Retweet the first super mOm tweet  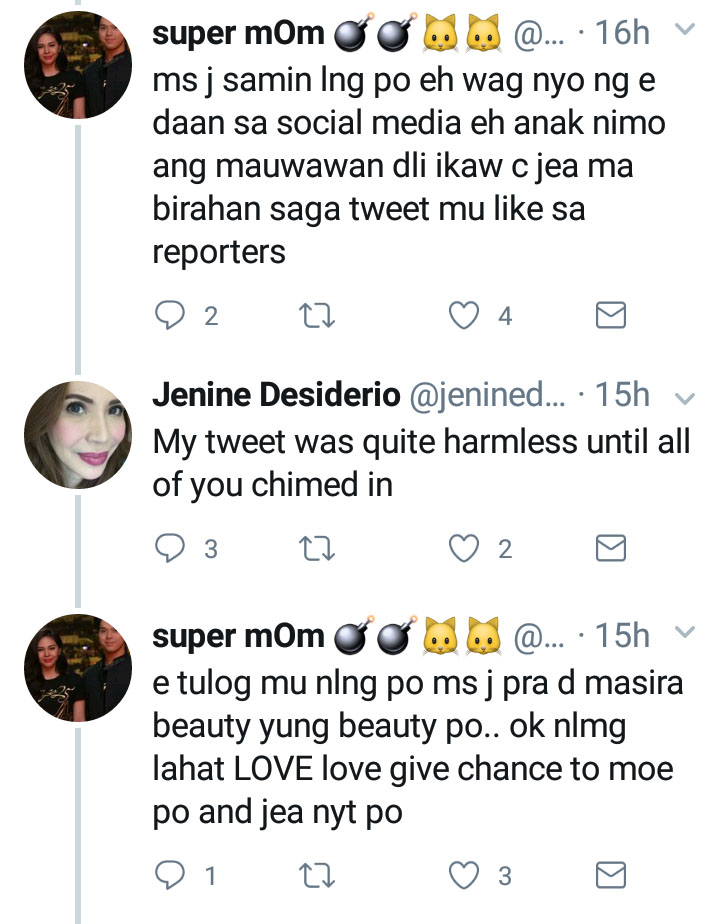317,316
